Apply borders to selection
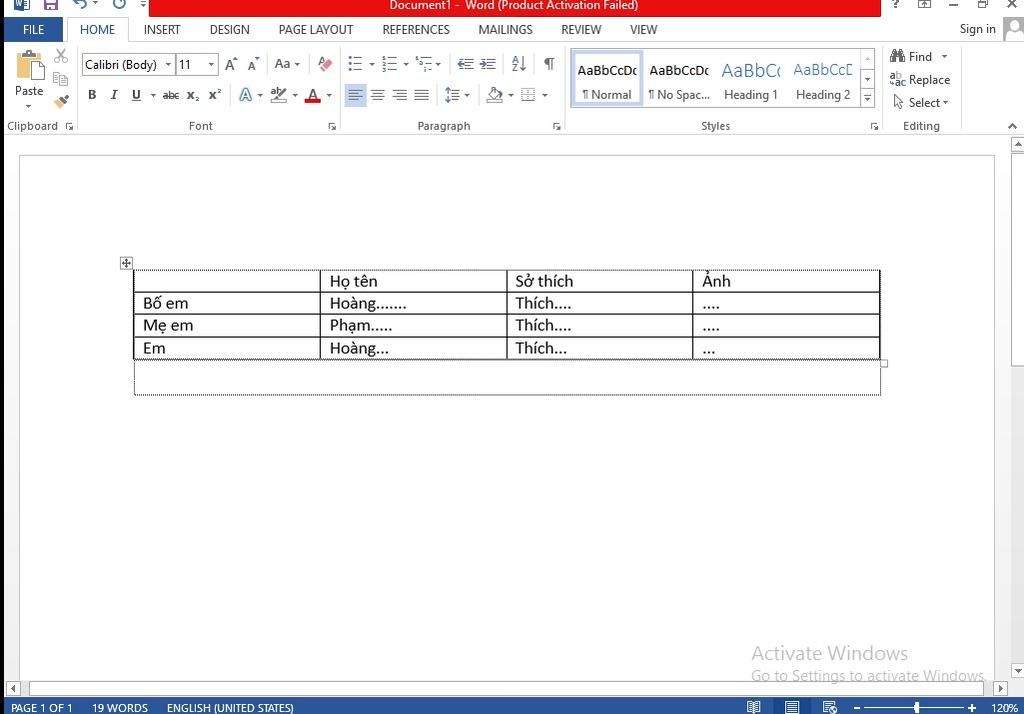Viewport: 1024px width, 714px height. coord(528,95)
